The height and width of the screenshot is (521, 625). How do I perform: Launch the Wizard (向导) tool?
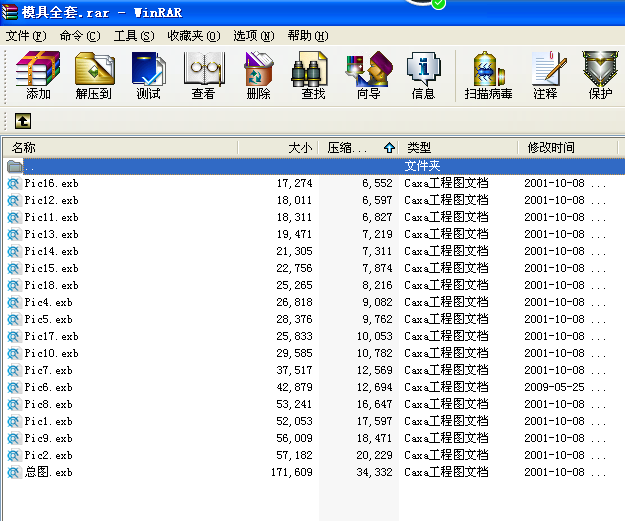pos(369,75)
